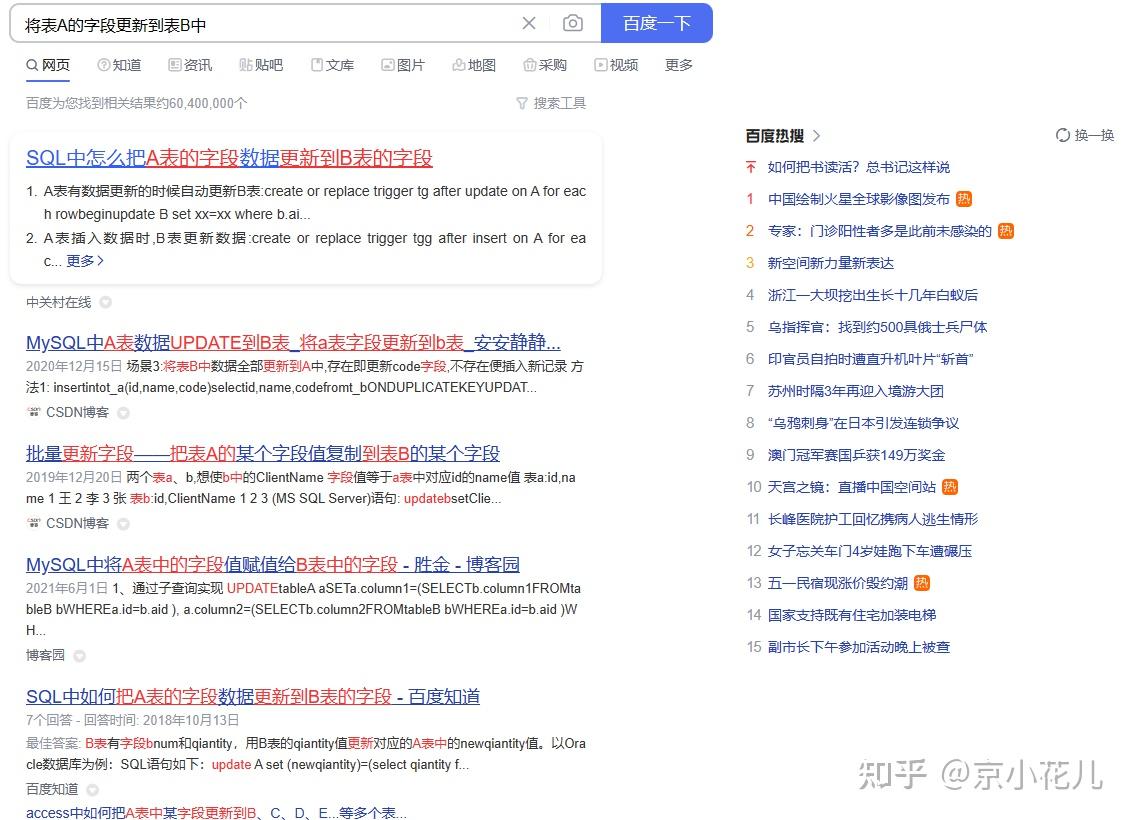Click the 博客园 source label

click(x=45, y=655)
